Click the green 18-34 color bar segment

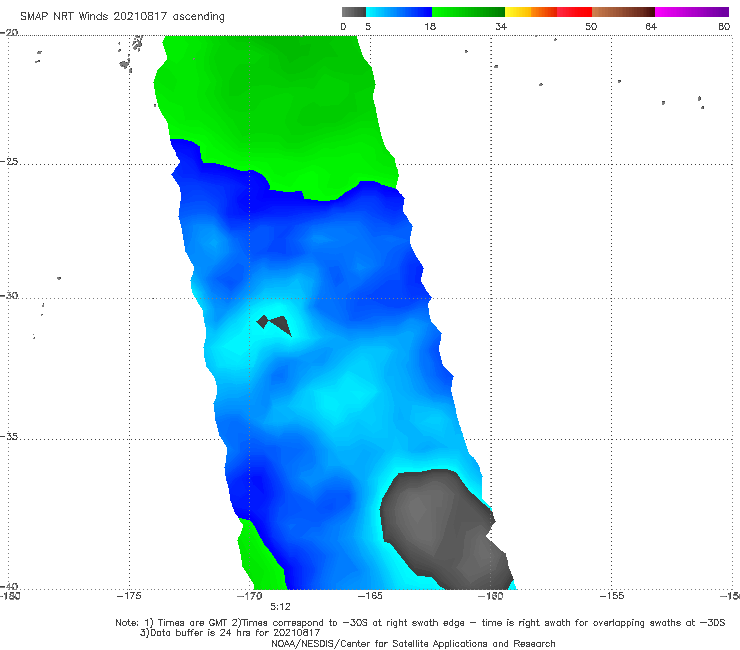[x=468, y=12]
